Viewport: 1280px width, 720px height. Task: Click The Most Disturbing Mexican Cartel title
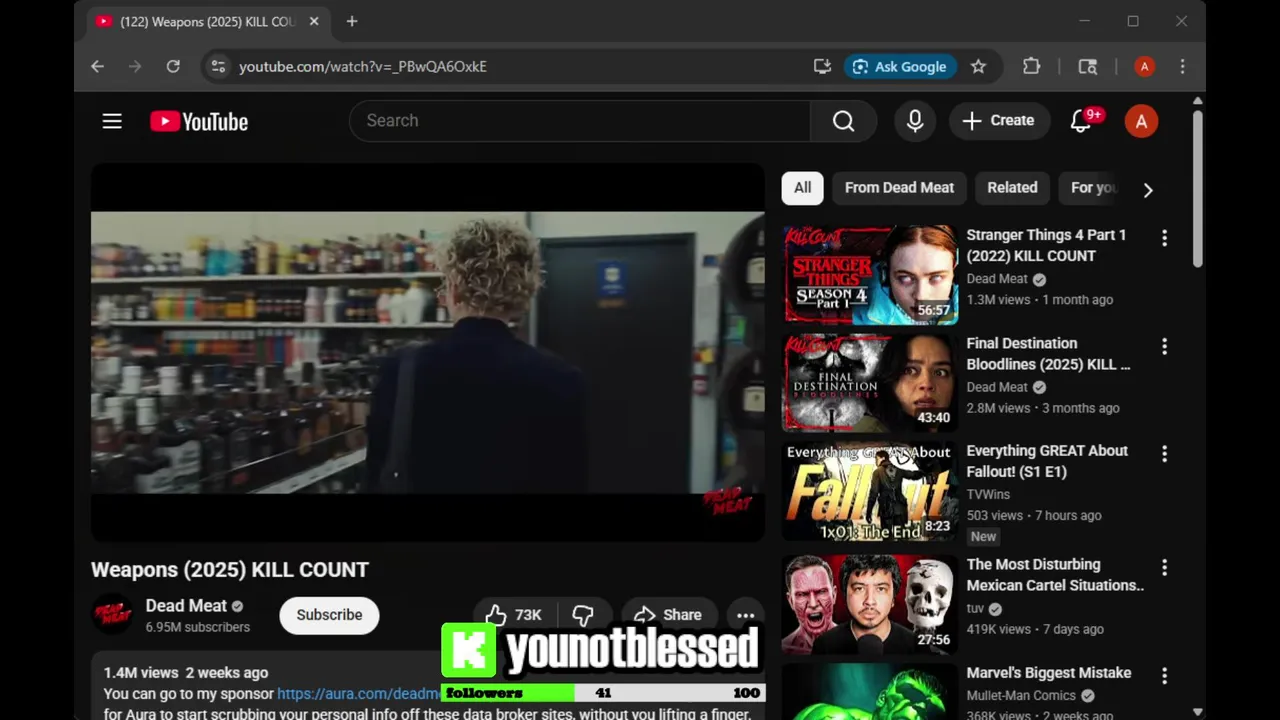click(x=1054, y=575)
